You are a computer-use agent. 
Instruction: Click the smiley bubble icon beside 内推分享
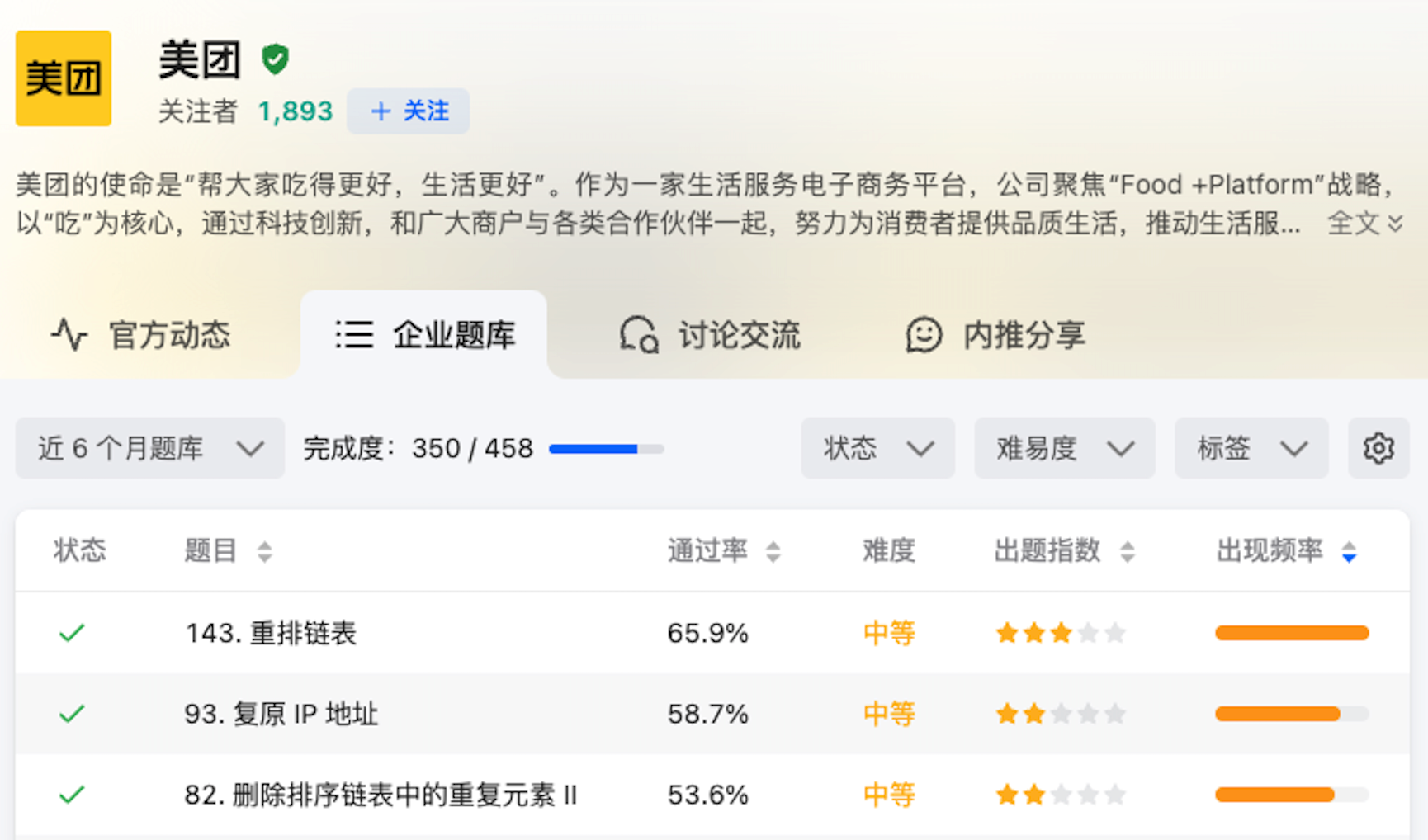pos(924,335)
